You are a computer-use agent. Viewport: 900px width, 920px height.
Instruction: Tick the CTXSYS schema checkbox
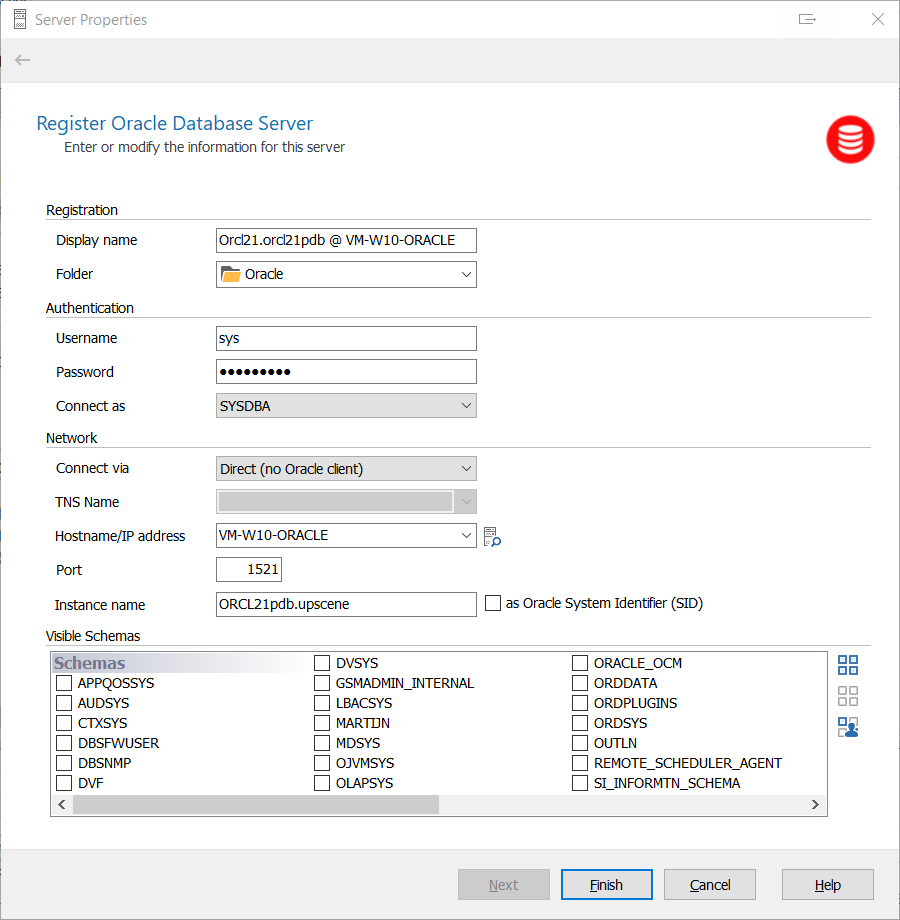coord(64,723)
